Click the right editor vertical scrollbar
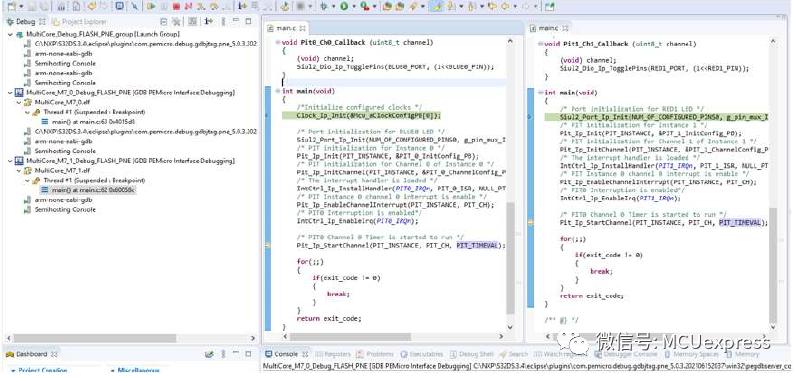 click(773, 264)
